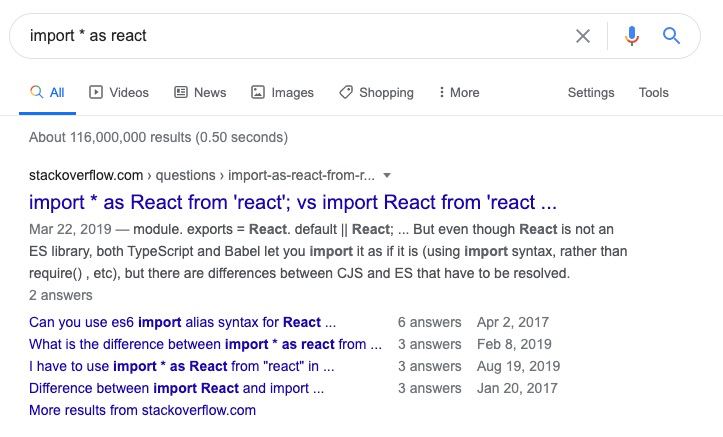Switch to the News tab
The height and width of the screenshot is (437, 723).
[x=200, y=92]
